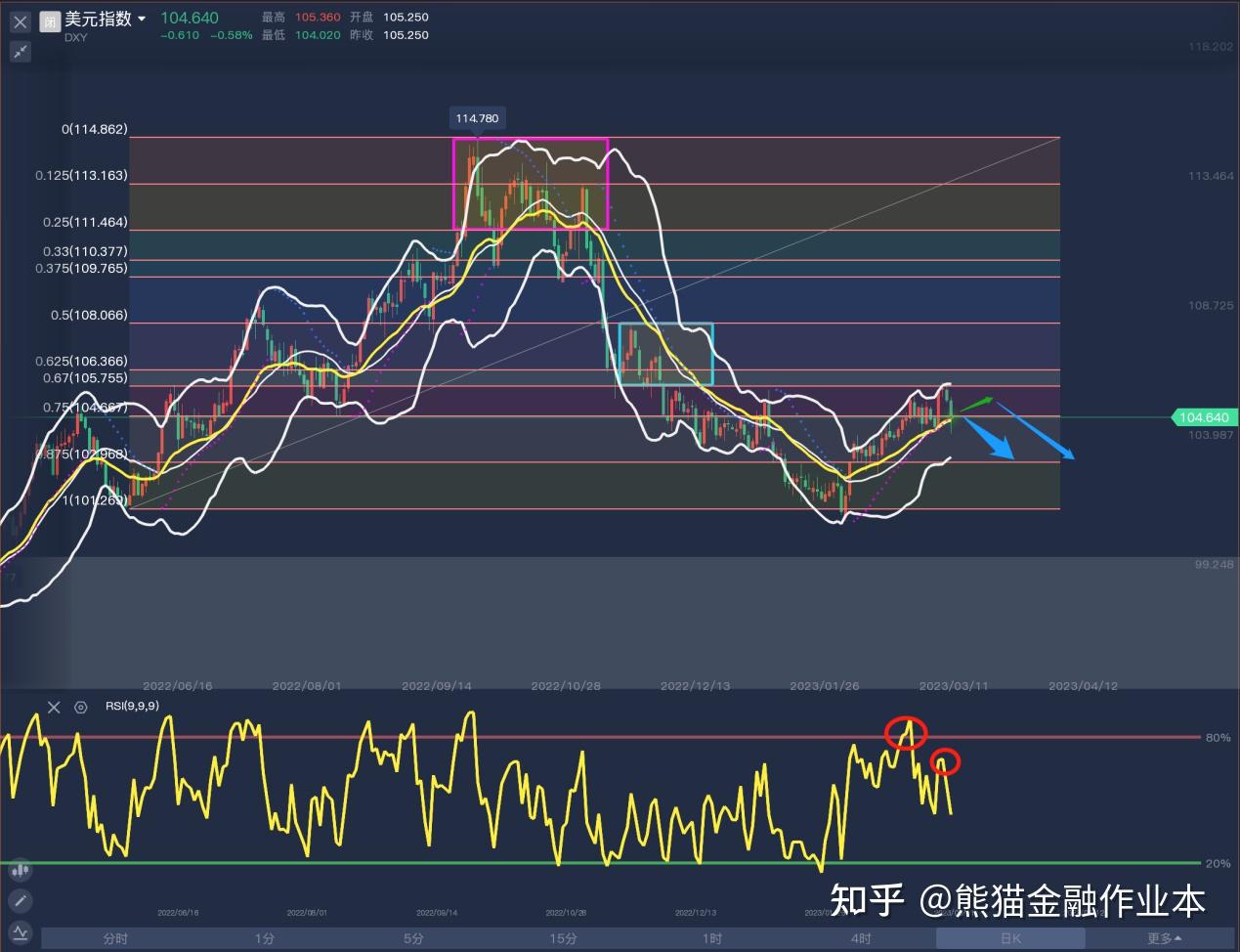Click the 5分 timeframe button
This screenshot has height=952, width=1240.
[413, 937]
